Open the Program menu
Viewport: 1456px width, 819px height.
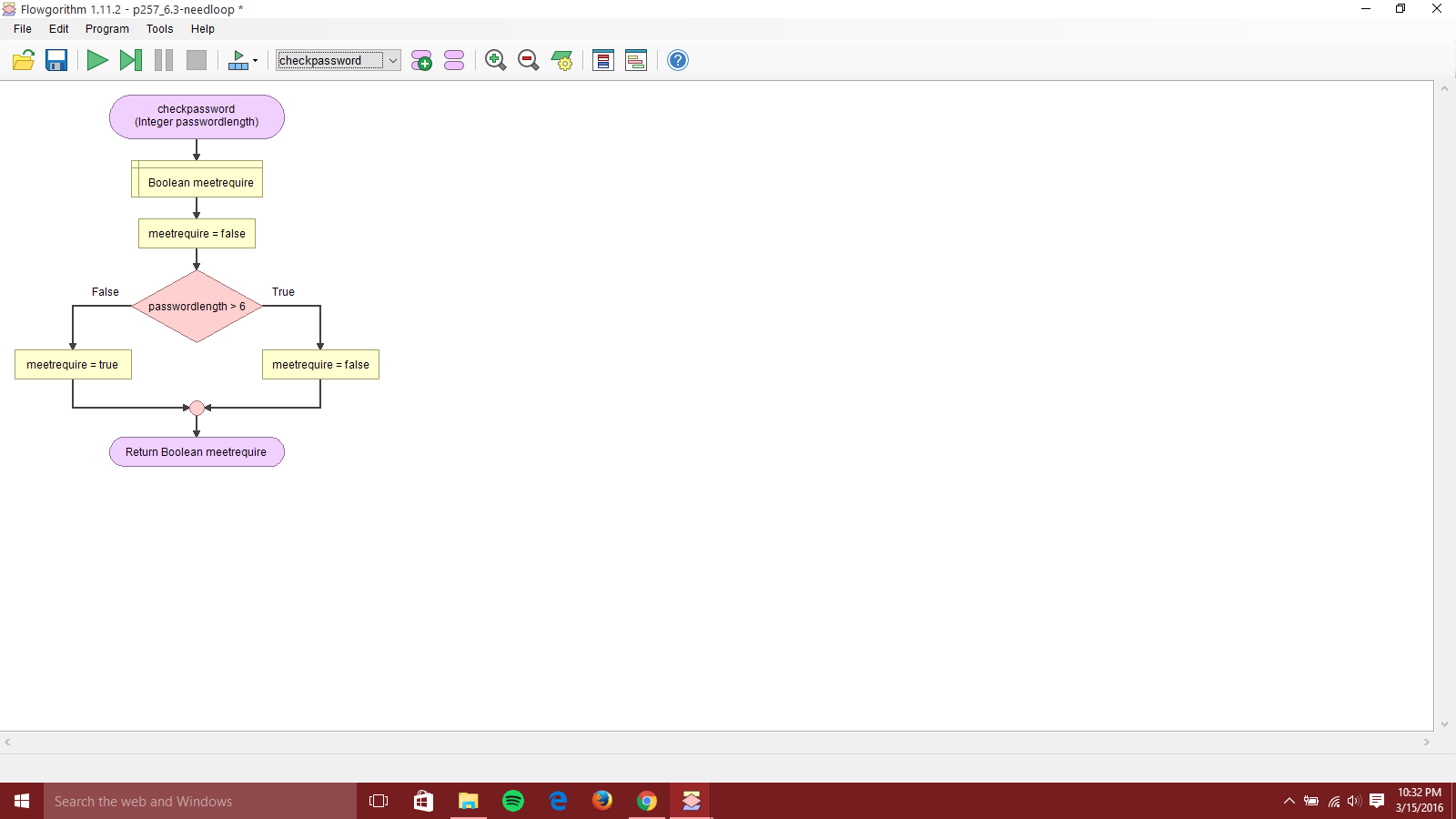[x=106, y=28]
